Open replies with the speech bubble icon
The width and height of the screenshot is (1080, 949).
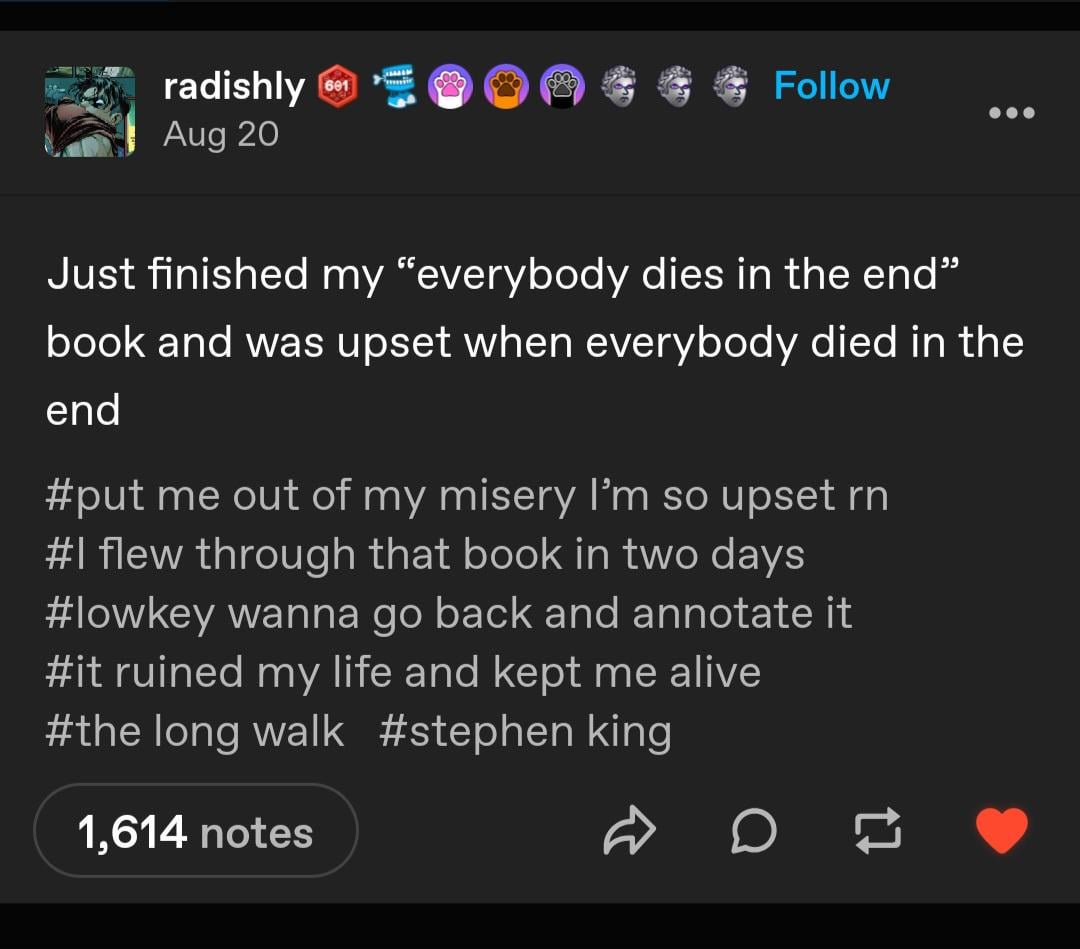(753, 832)
